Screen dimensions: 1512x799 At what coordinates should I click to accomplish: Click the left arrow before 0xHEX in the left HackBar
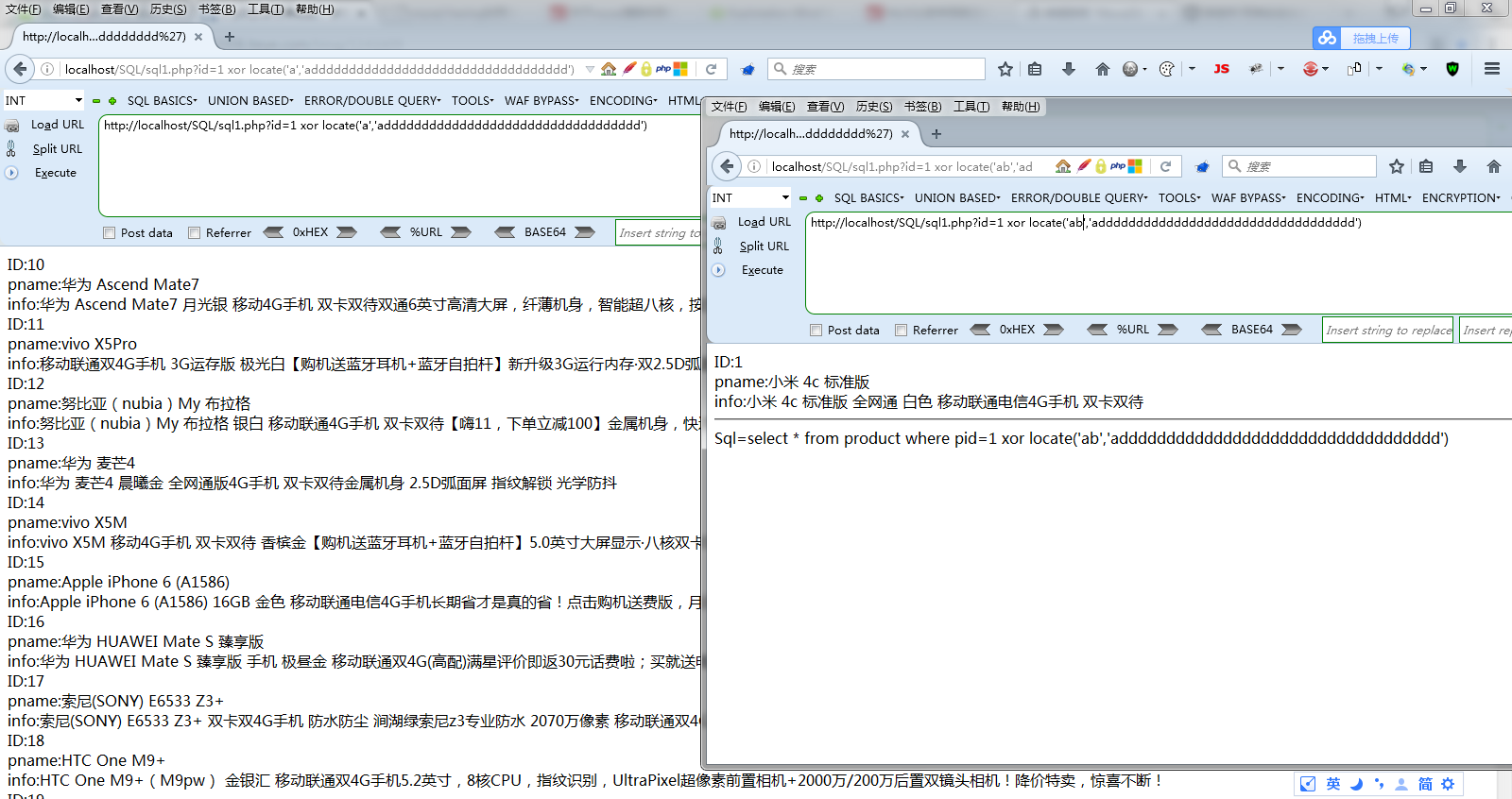[x=273, y=232]
